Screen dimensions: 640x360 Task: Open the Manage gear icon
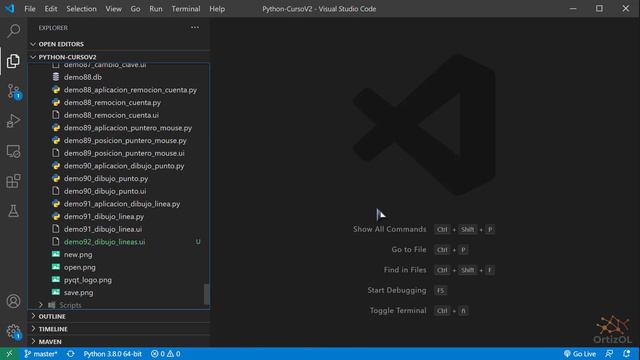(13, 331)
